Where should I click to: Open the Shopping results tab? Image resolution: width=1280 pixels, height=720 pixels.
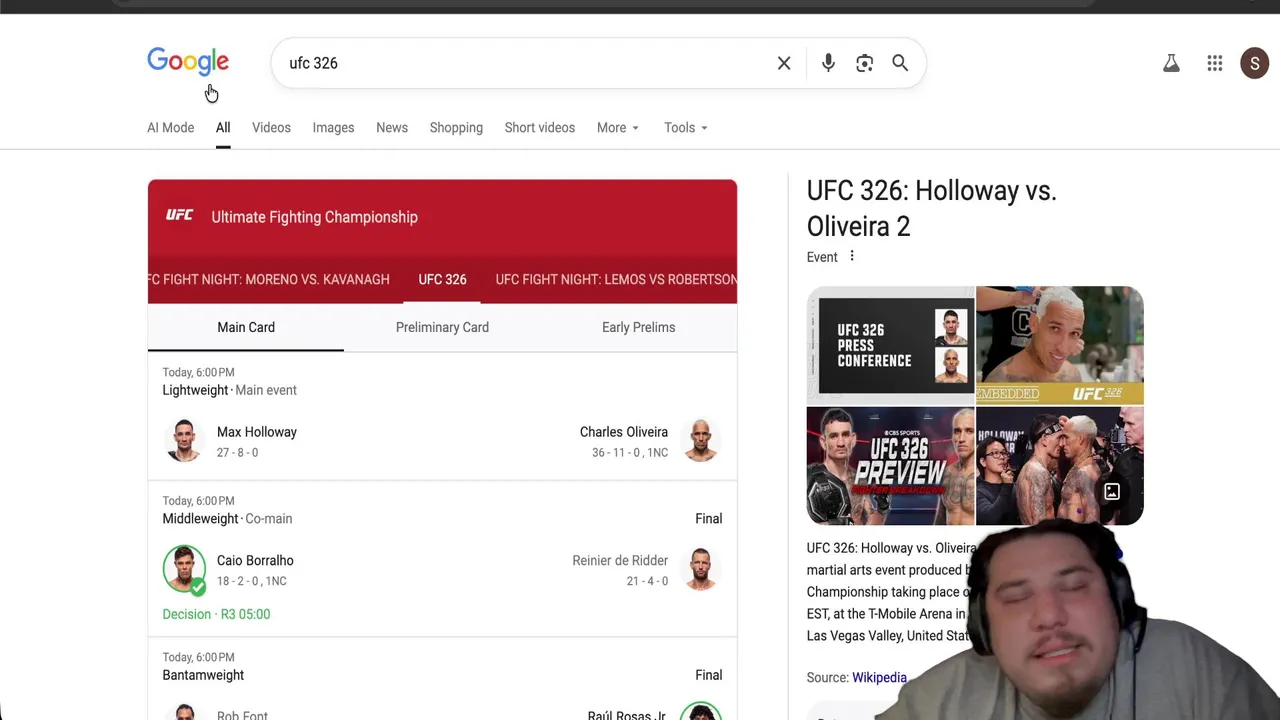coord(456,128)
